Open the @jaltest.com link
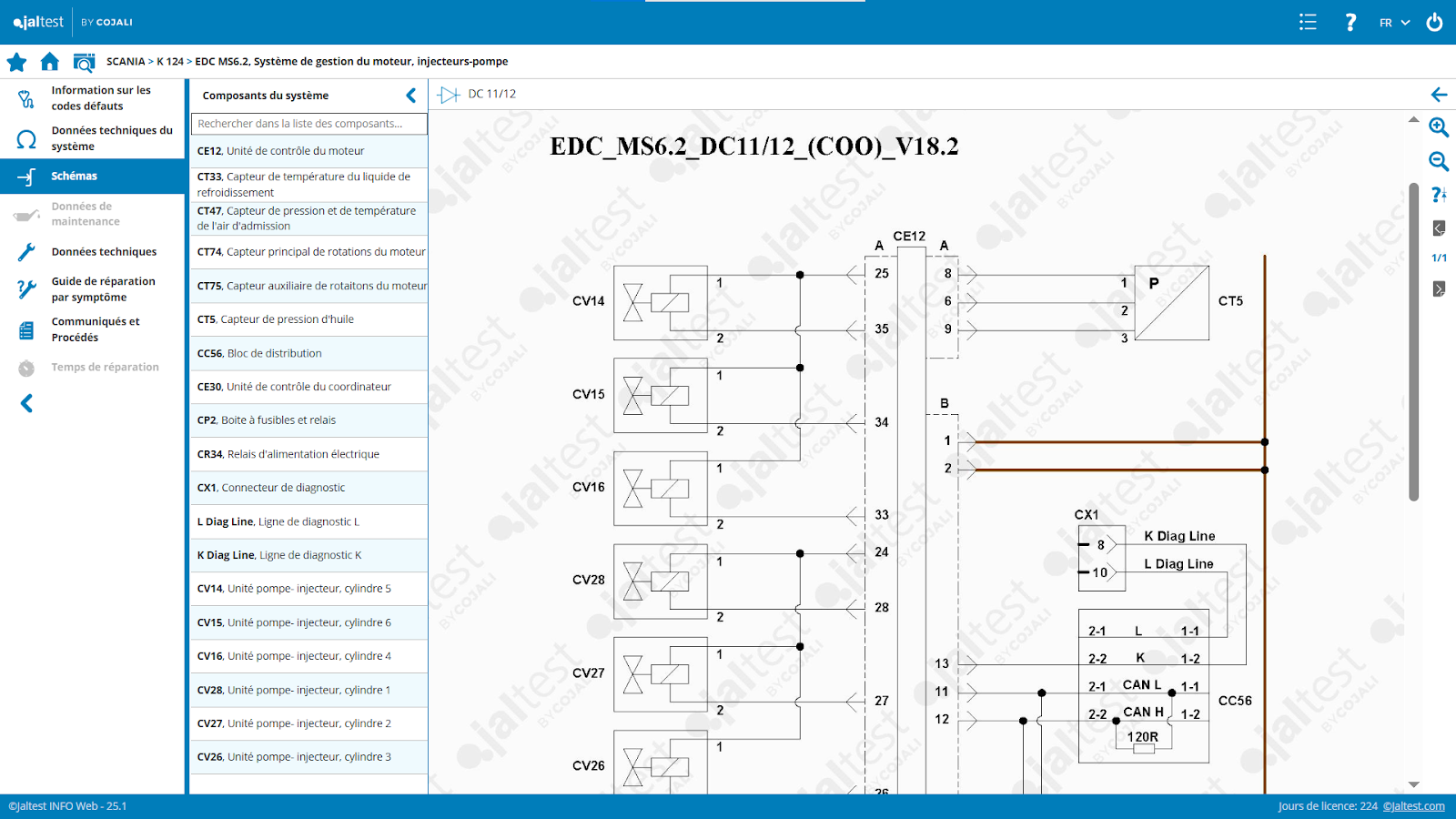Image resolution: width=1456 pixels, height=819 pixels. (x=1413, y=806)
